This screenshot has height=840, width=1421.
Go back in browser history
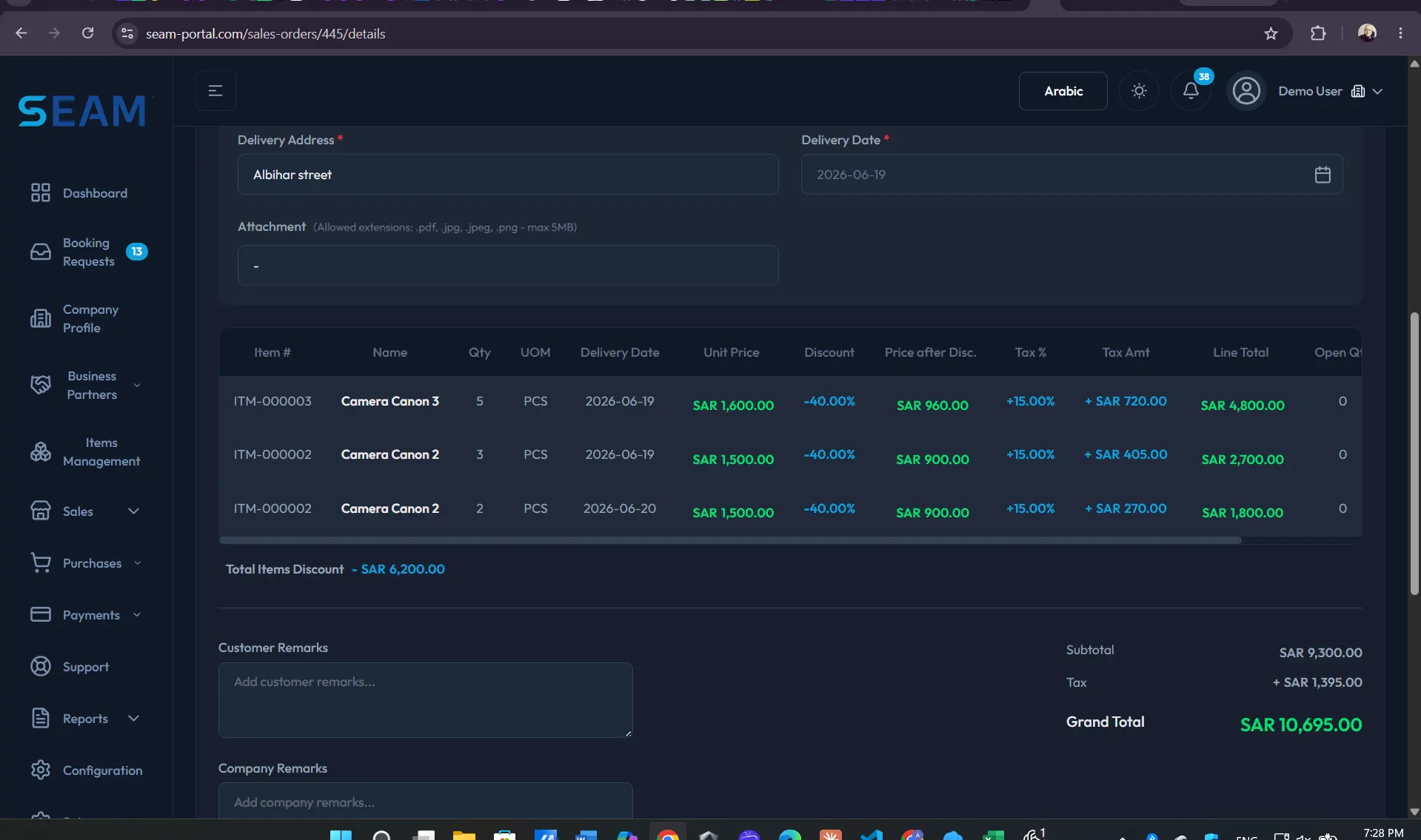click(21, 33)
